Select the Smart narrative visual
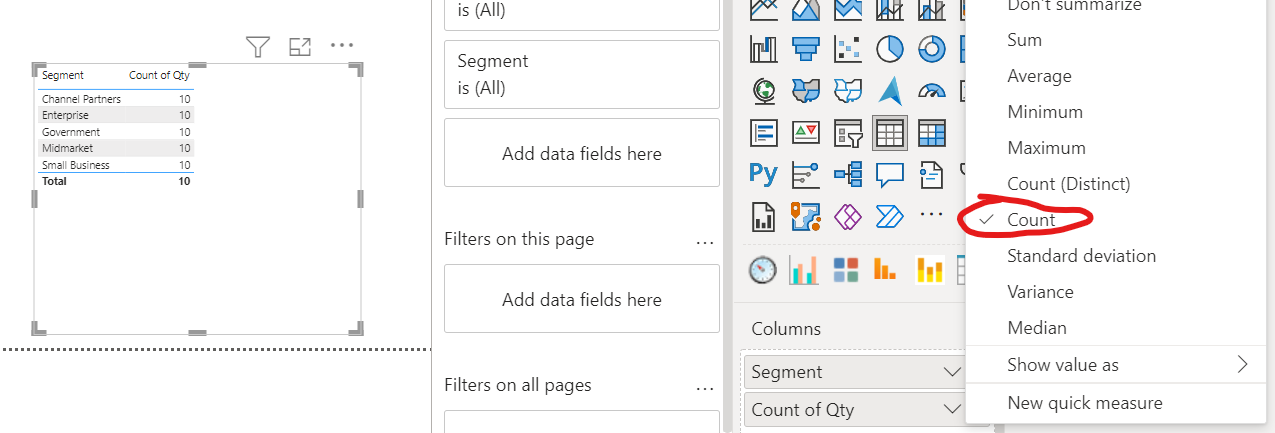The height and width of the screenshot is (433, 1275). [932, 174]
